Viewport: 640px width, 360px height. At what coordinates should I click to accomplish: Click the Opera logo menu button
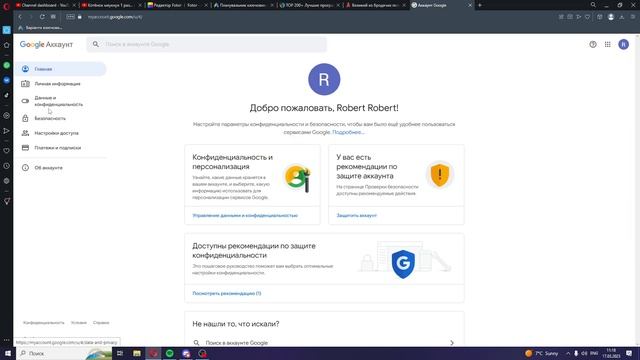[6, 6]
